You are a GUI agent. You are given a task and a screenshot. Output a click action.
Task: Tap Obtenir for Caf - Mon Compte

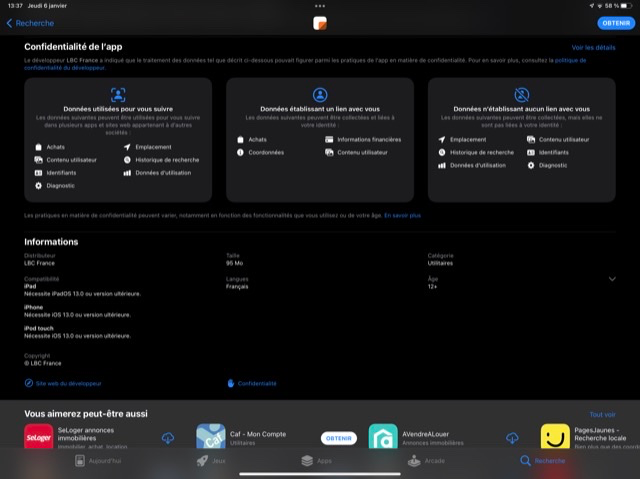338,438
